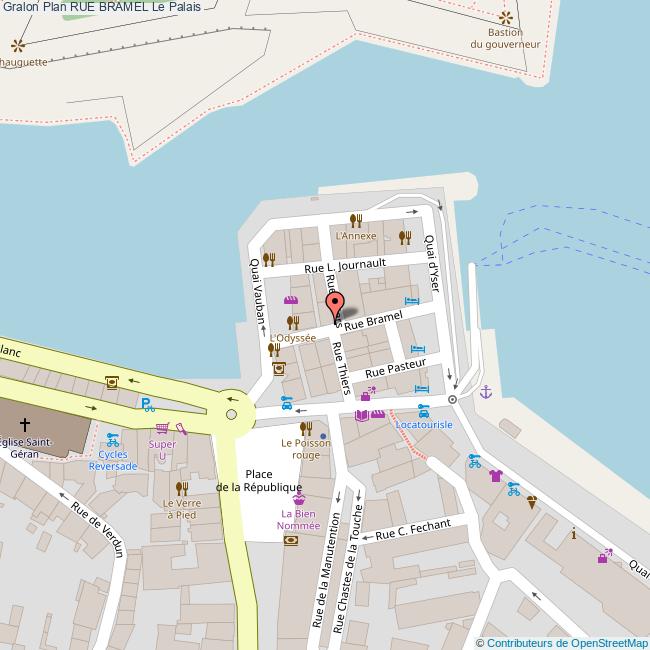This screenshot has width=650, height=650.
Task: Click the roundabout circle near Quai Vauban
Action: pyautogui.click(x=232, y=414)
